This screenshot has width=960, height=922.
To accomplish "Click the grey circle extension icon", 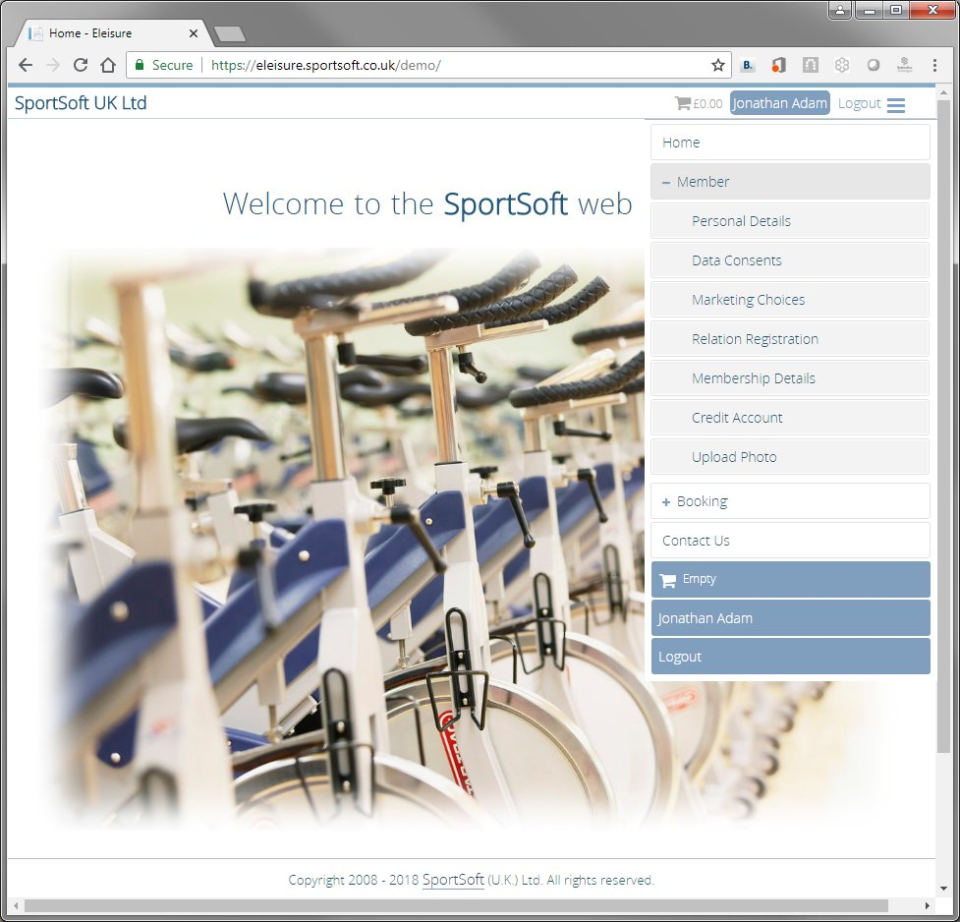I will click(x=873, y=64).
